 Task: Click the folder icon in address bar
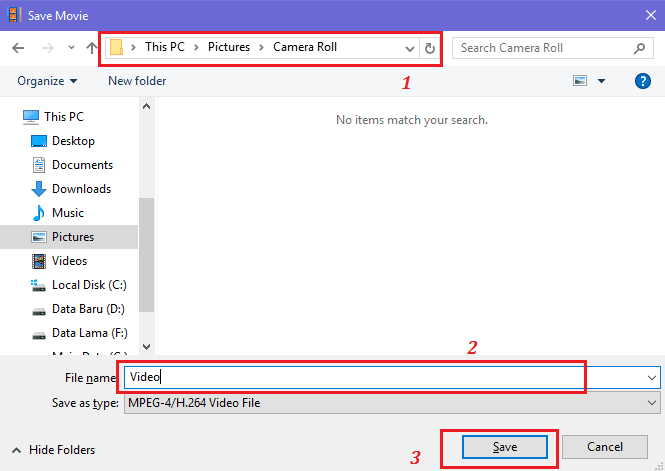(116, 47)
